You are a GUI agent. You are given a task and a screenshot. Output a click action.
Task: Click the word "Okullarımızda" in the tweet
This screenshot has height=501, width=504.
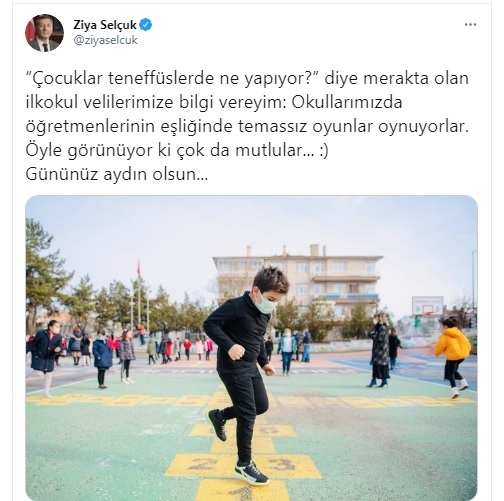(x=347, y=103)
